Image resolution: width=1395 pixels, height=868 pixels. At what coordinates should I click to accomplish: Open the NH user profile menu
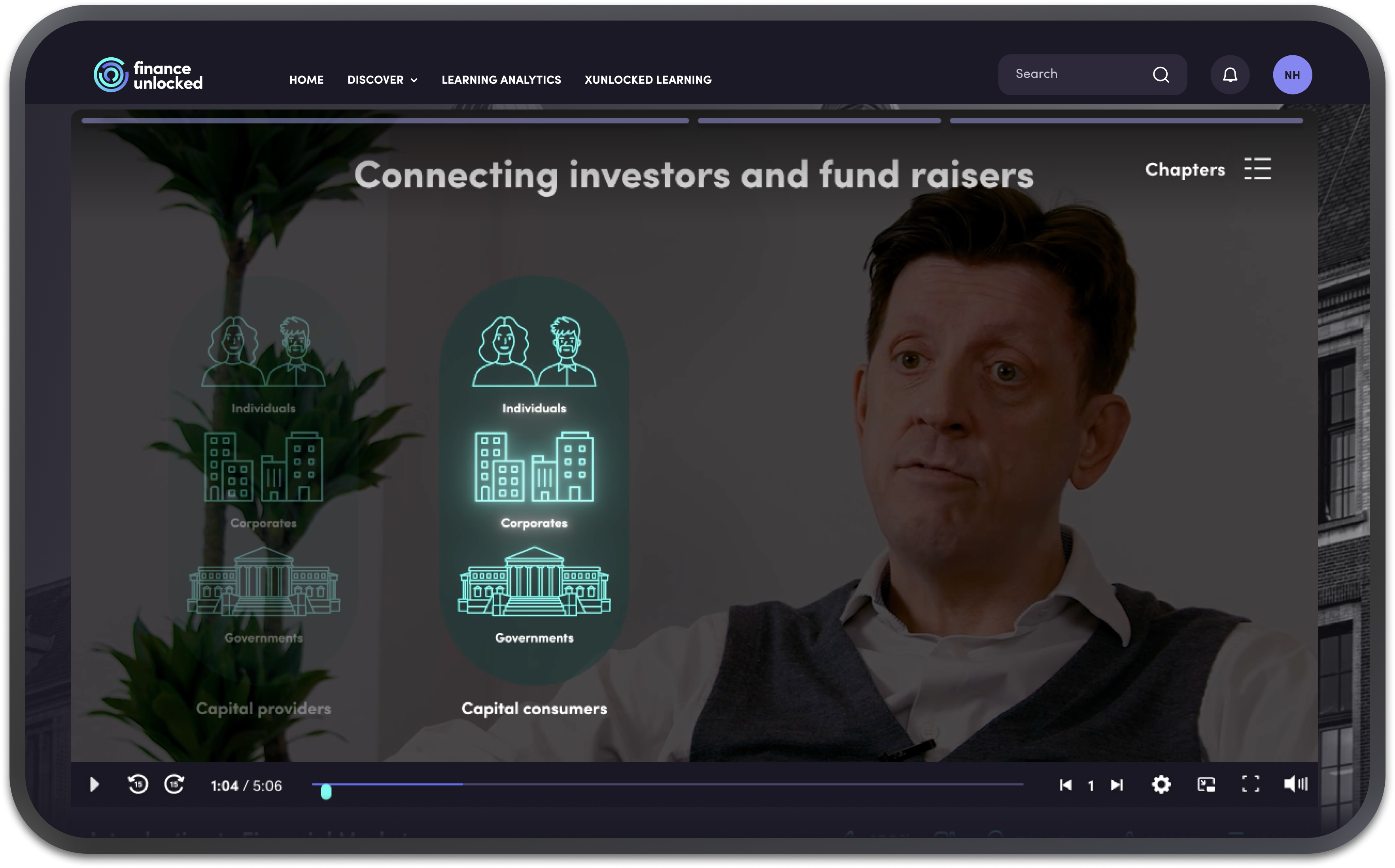pos(1292,75)
